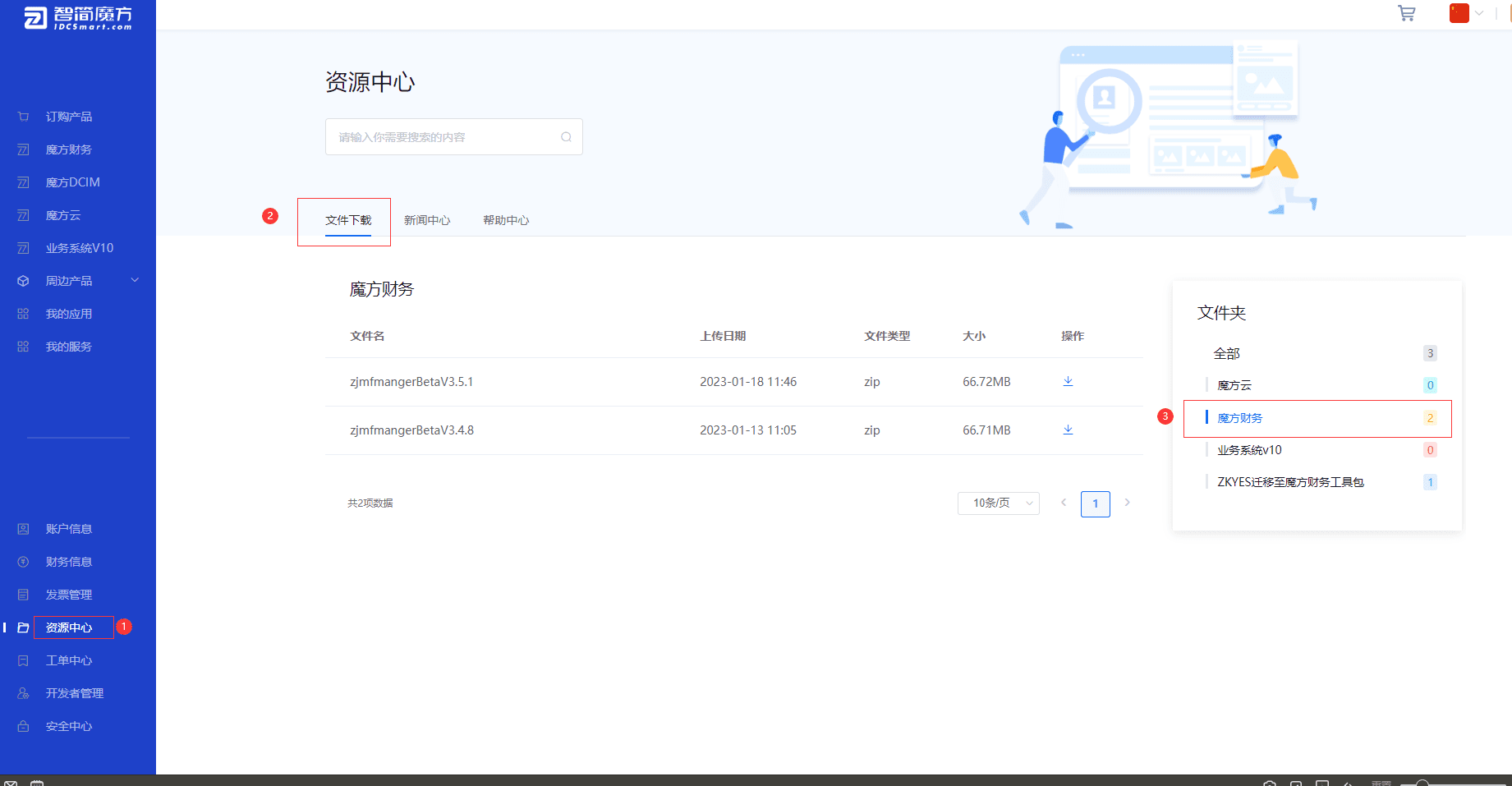Viewport: 1512px width, 786px height.
Task: Click the file size 66.71MB
Action: pos(986,430)
